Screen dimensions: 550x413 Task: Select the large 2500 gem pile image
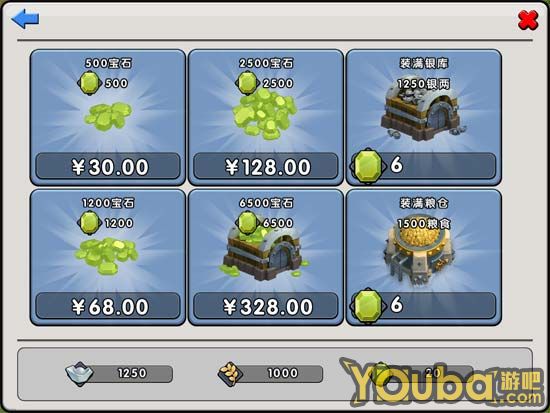pyautogui.click(x=266, y=115)
